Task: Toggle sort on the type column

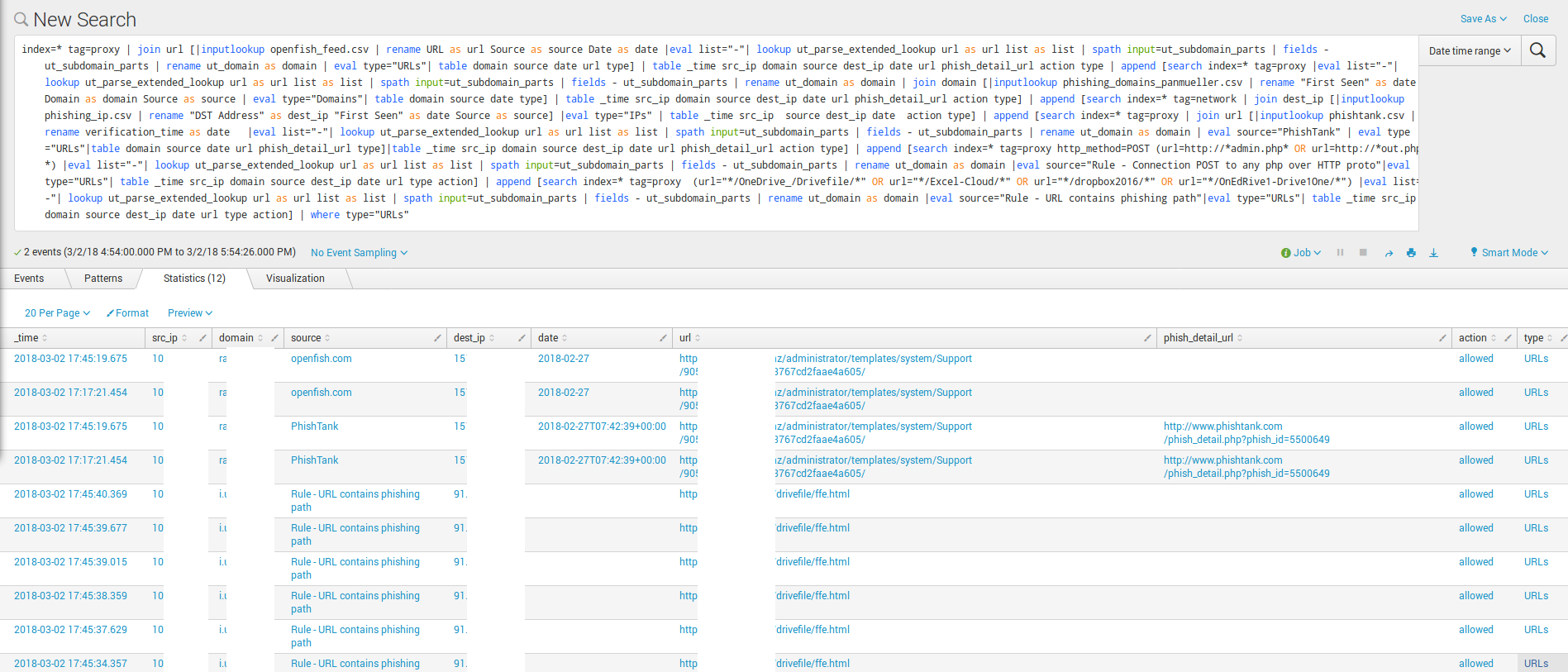Action: pyautogui.click(x=1549, y=338)
